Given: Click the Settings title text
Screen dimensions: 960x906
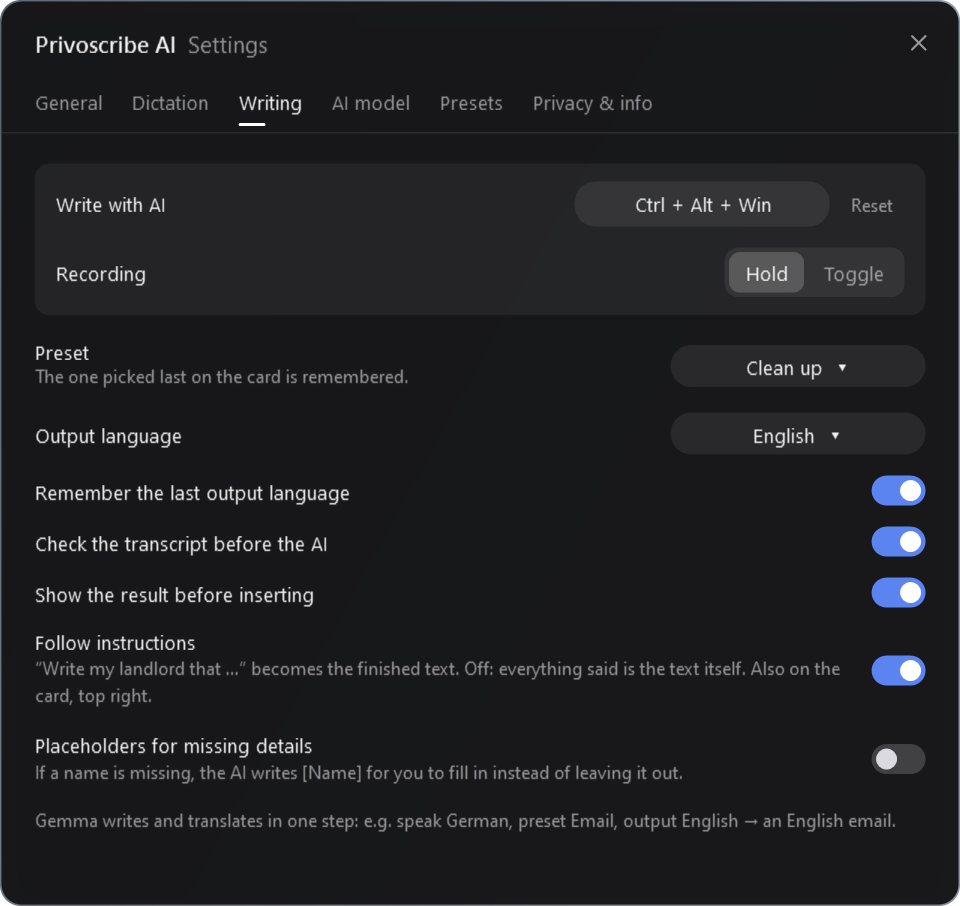Looking at the screenshot, I should tap(228, 46).
